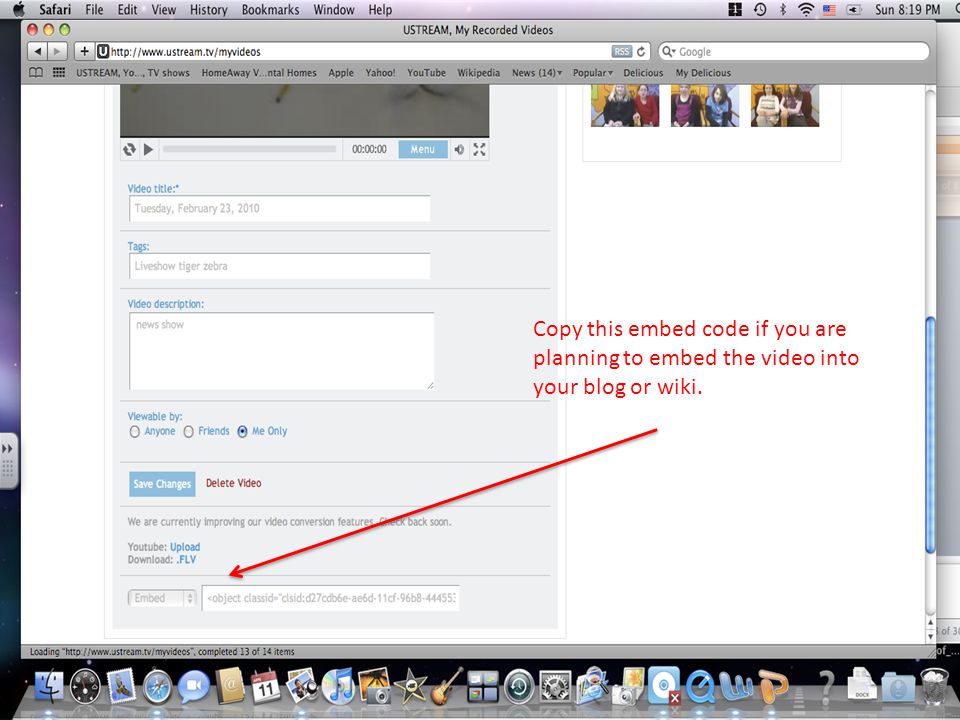This screenshot has height=720, width=960.
Task: Go back with Safari back arrow
Action: coord(38,52)
